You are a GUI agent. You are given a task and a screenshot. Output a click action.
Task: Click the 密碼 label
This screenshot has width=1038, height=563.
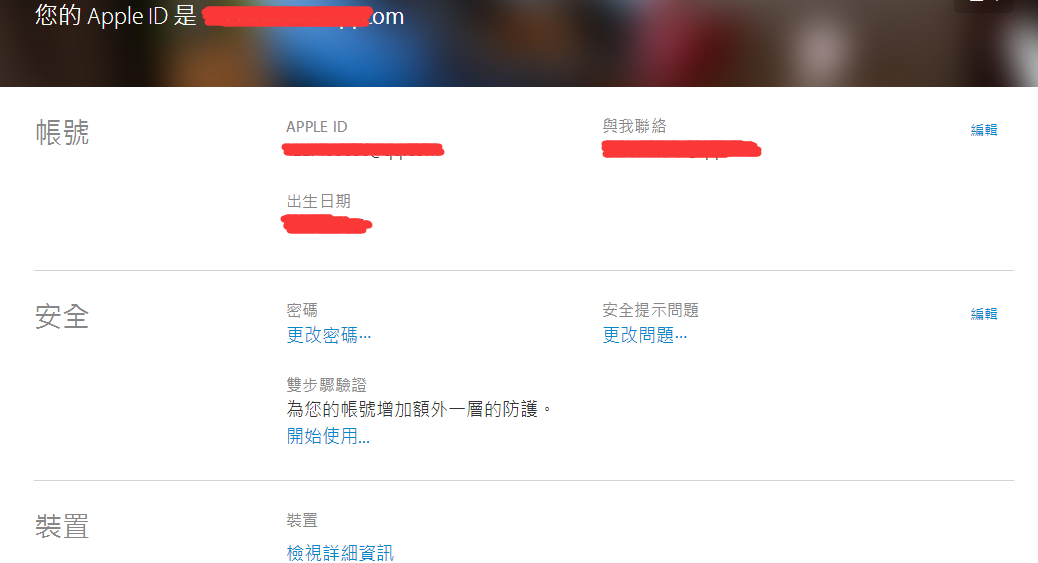tap(302, 310)
